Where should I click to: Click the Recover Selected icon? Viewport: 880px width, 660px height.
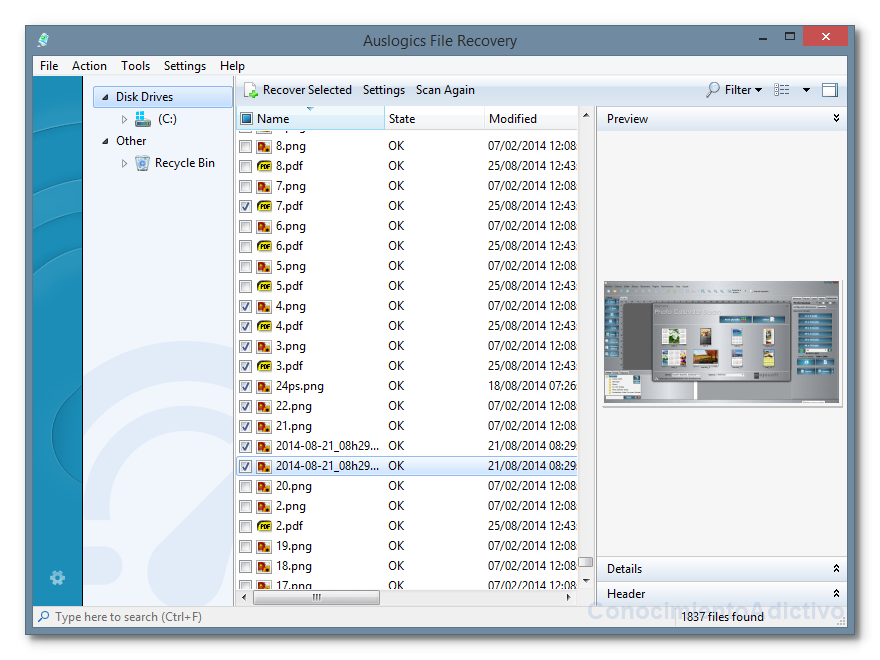coord(251,90)
